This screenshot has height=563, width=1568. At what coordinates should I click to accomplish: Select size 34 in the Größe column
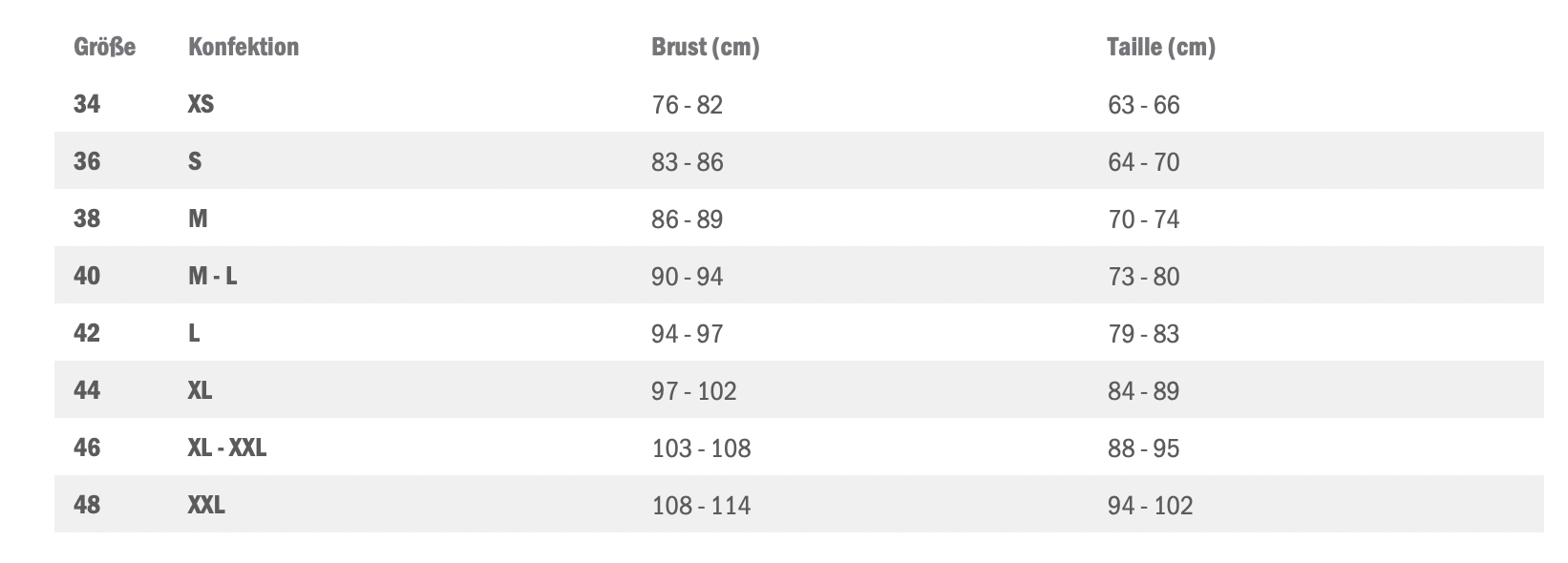[87, 104]
